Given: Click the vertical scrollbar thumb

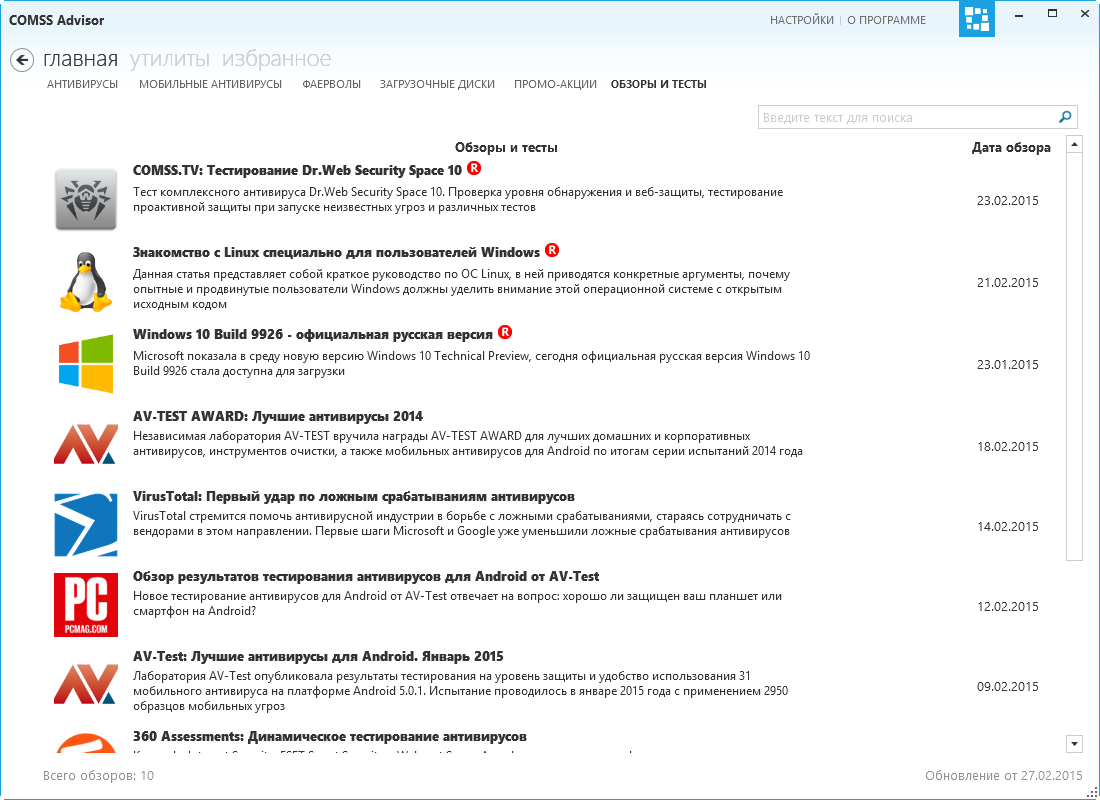Looking at the screenshot, I should pos(1074,356).
